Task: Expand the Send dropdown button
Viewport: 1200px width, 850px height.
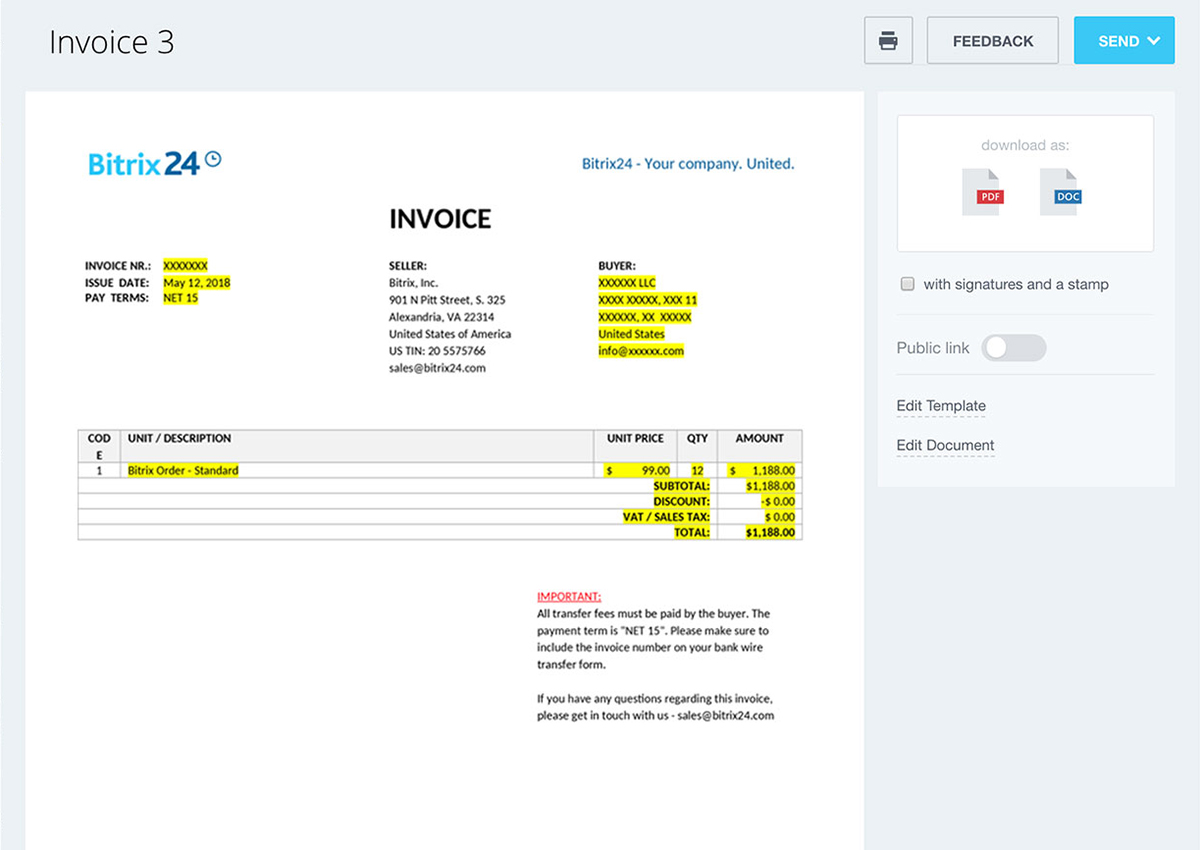Action: pyautogui.click(x=1124, y=41)
